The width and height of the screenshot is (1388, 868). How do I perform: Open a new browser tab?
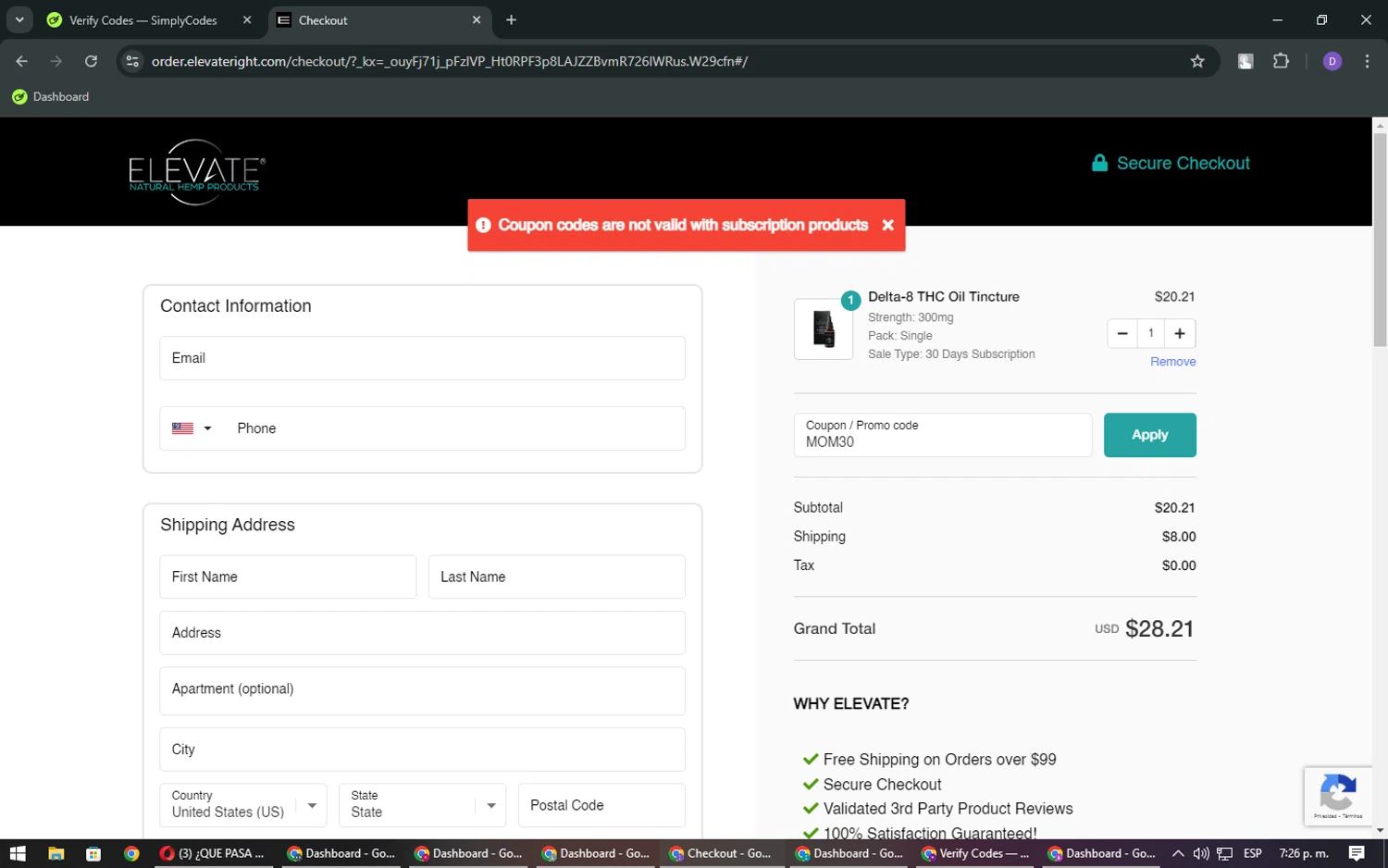[x=511, y=20]
